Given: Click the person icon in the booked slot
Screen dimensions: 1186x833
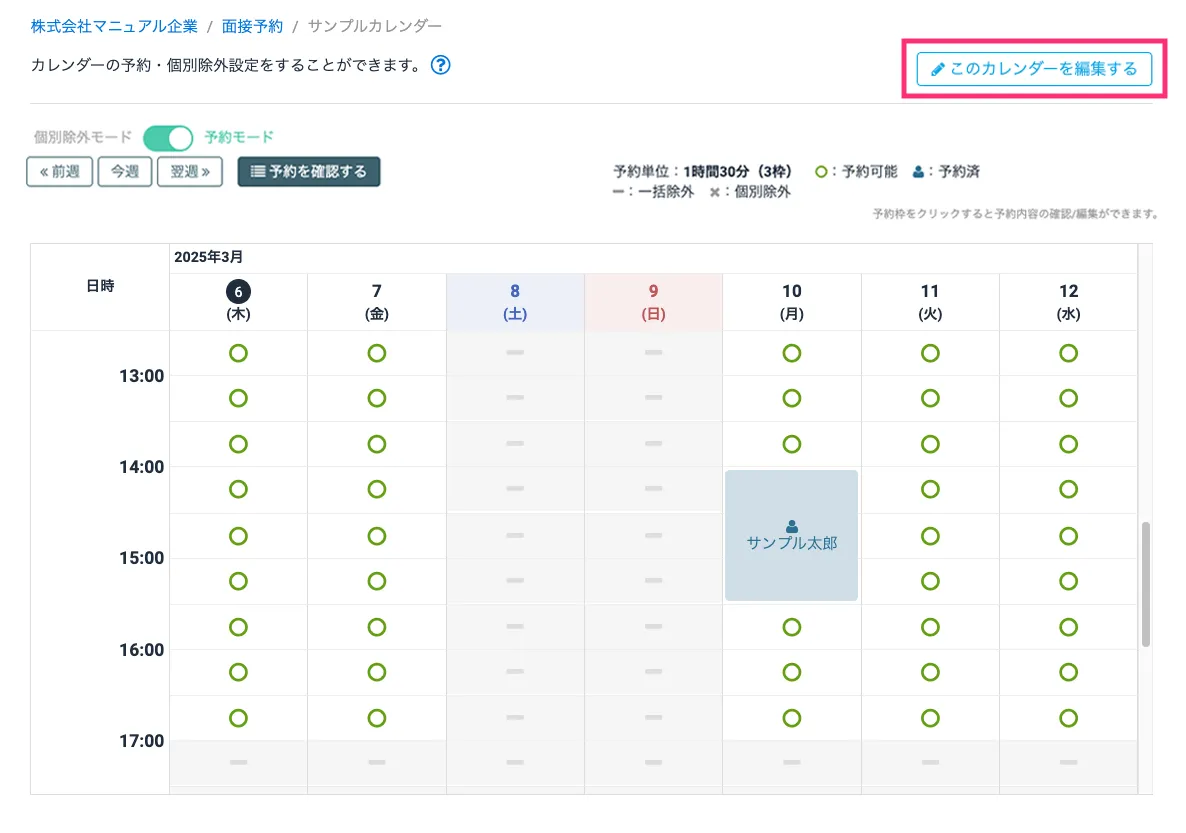Looking at the screenshot, I should click(792, 526).
